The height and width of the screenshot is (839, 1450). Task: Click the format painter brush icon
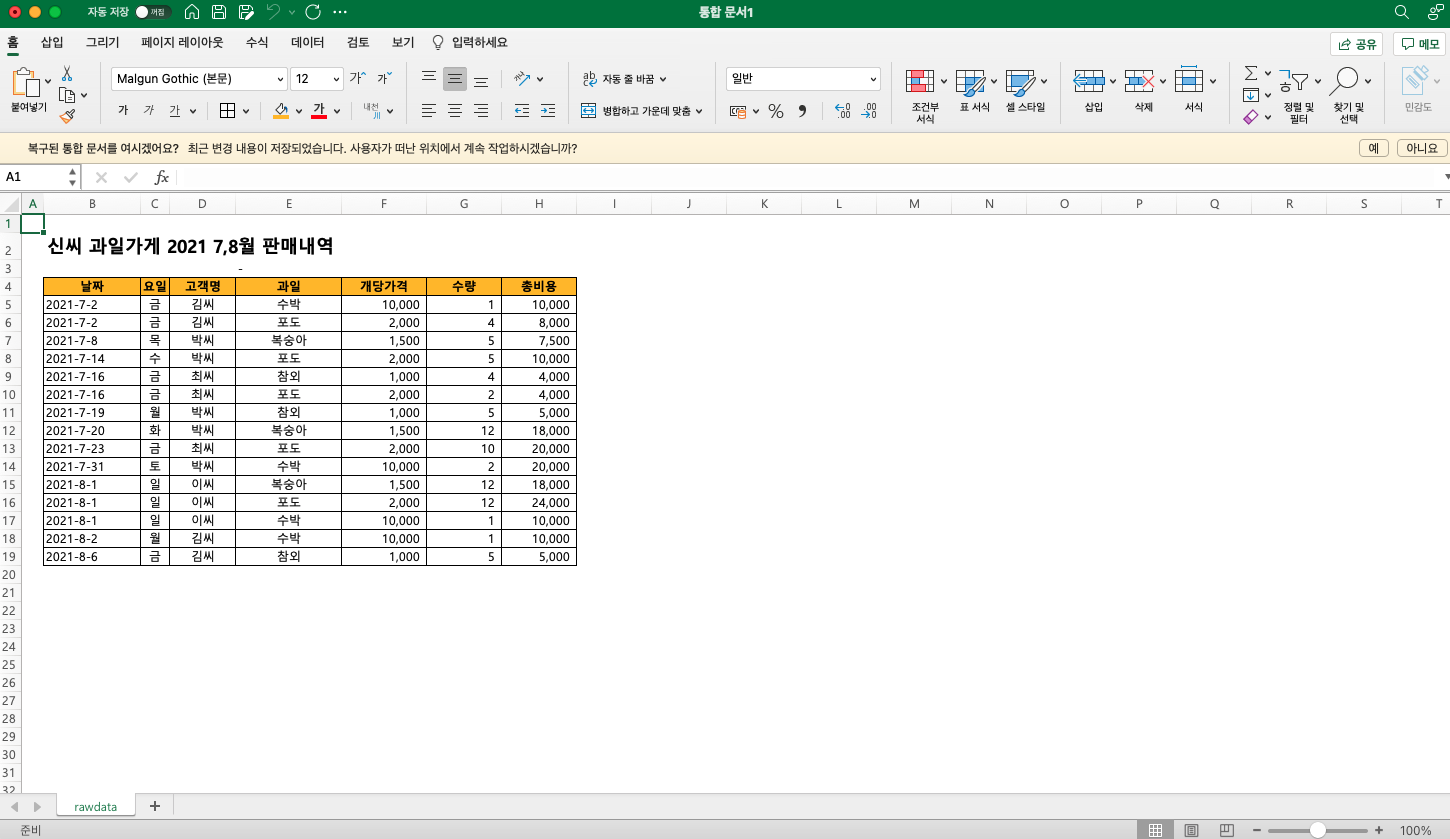[67, 116]
